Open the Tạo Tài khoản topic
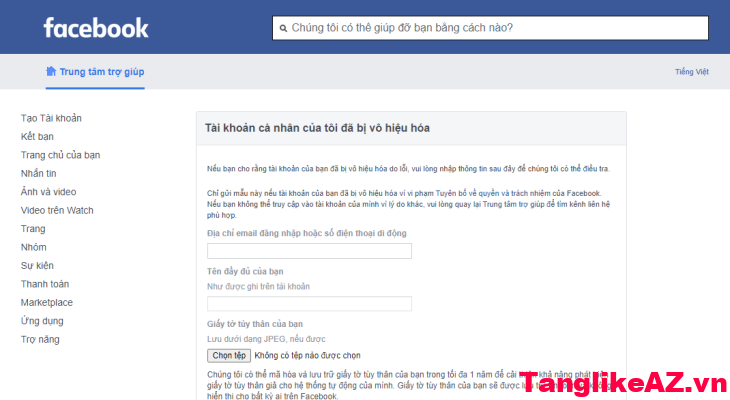 click(x=51, y=118)
